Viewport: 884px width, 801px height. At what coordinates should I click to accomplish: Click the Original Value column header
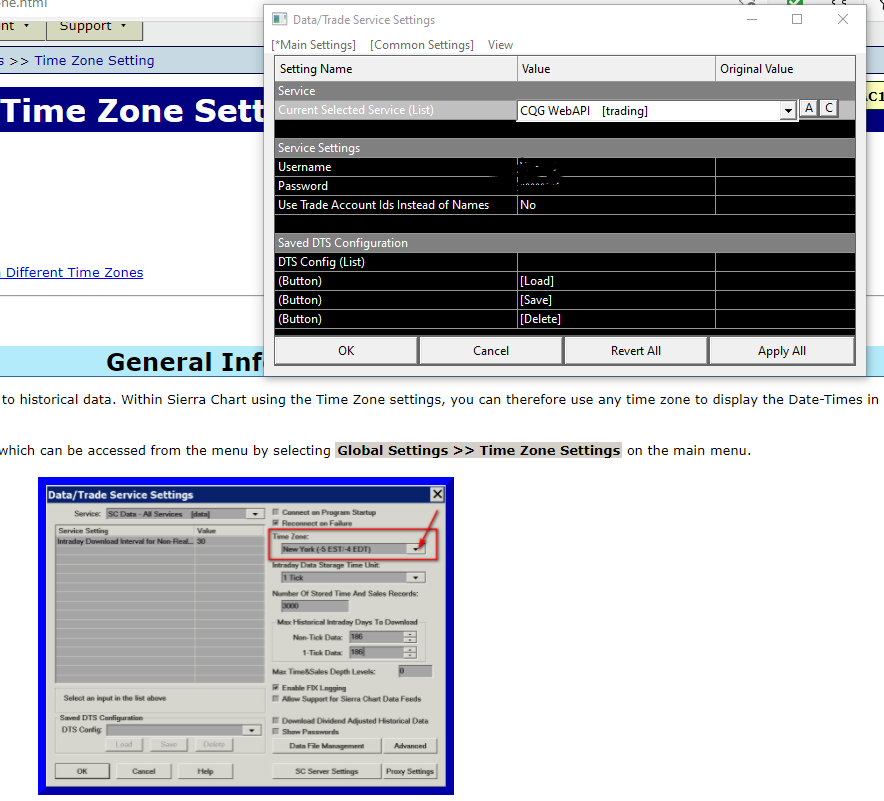pos(785,69)
